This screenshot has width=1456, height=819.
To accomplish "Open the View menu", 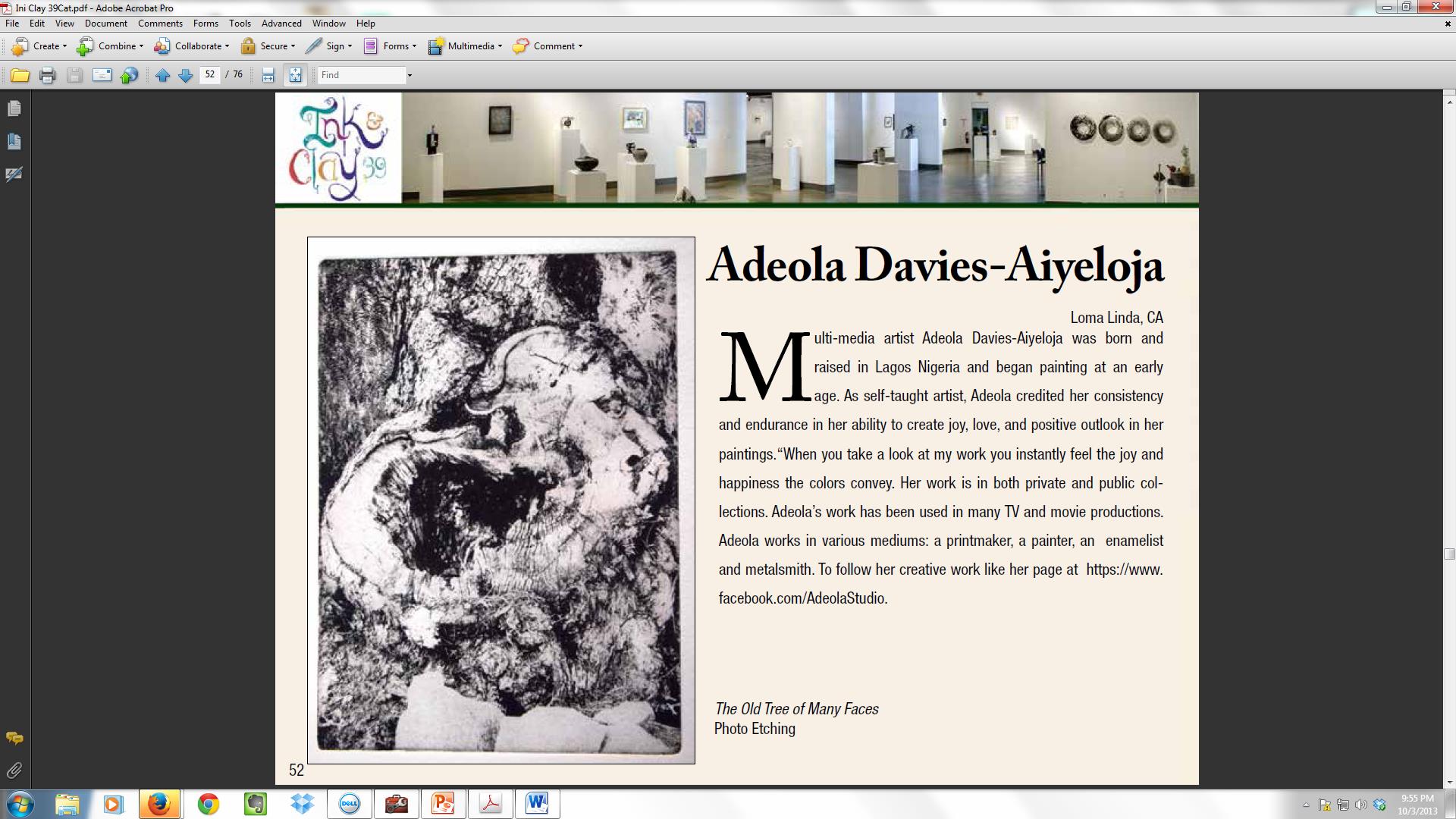I will (64, 24).
